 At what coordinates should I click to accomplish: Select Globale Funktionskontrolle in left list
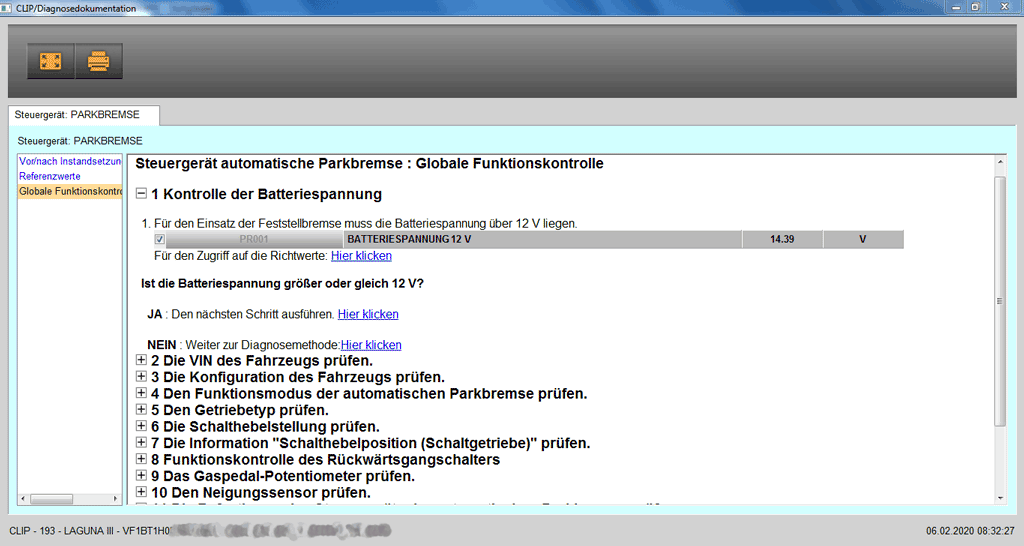[x=70, y=191]
